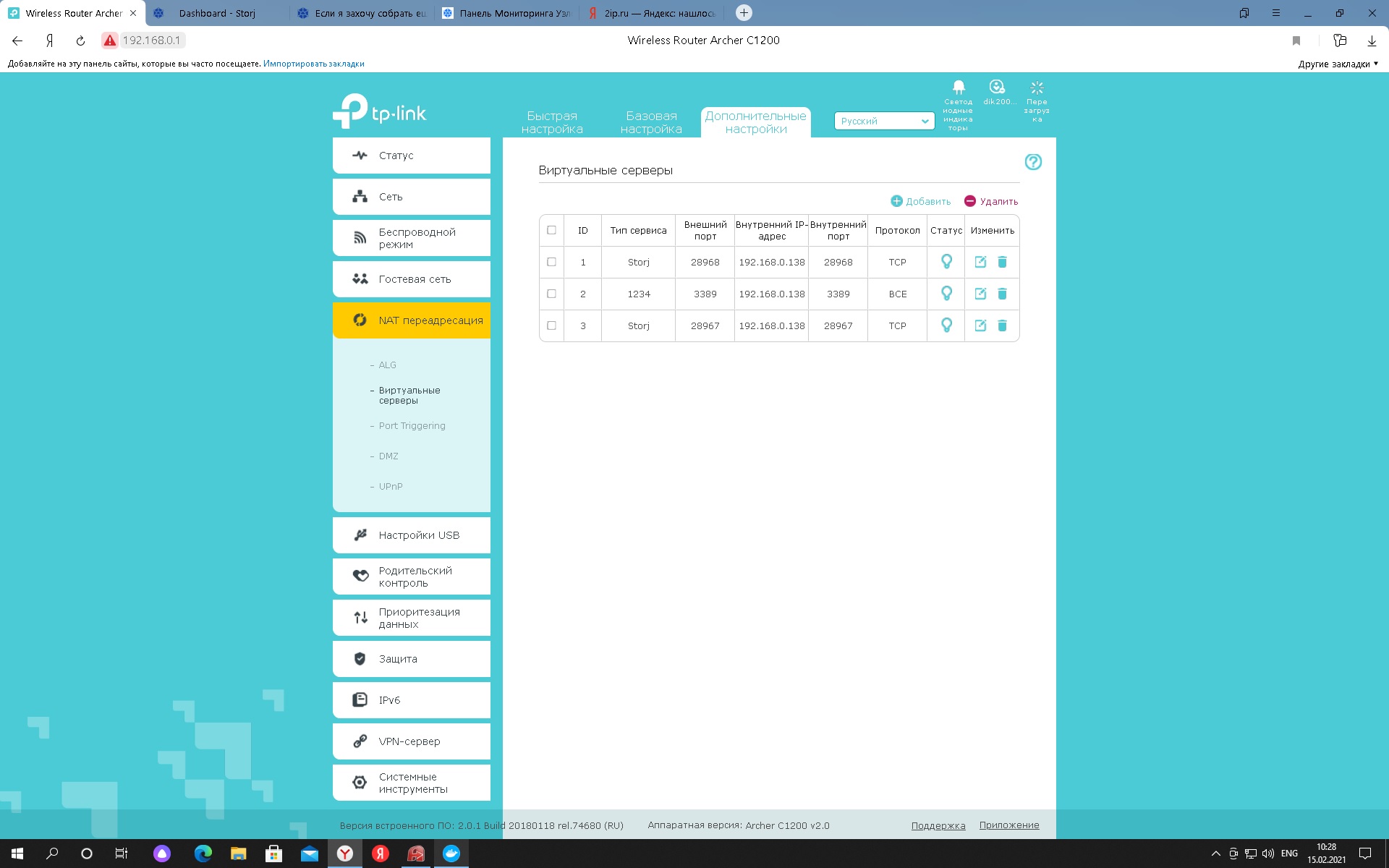Screen dimensions: 1389x868
Task: Click Добавить to add virtual server
Action: 920,201
